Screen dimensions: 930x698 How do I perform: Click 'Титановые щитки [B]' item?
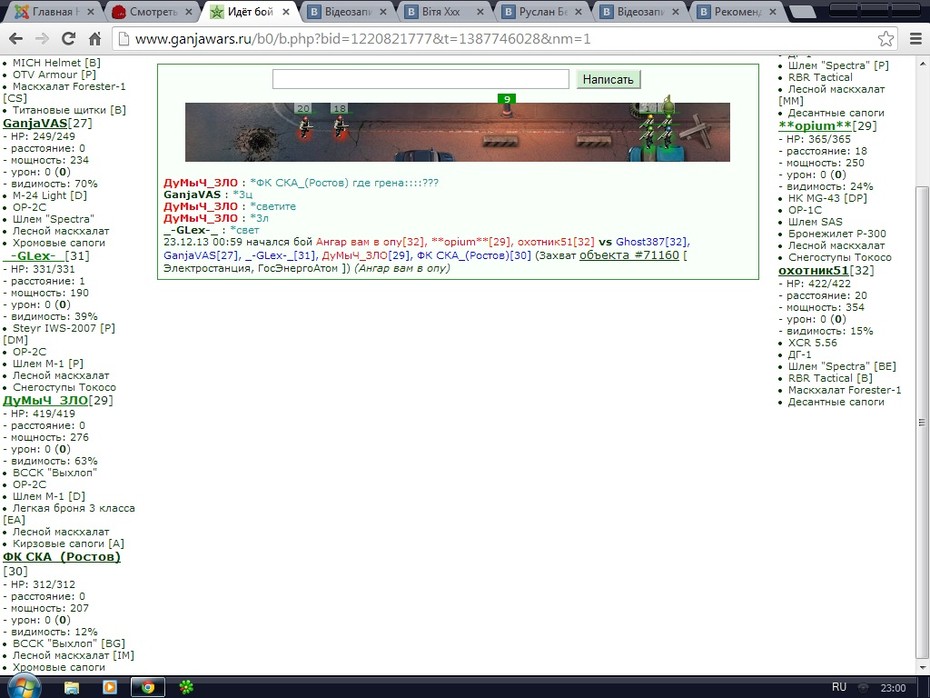click(x=69, y=110)
